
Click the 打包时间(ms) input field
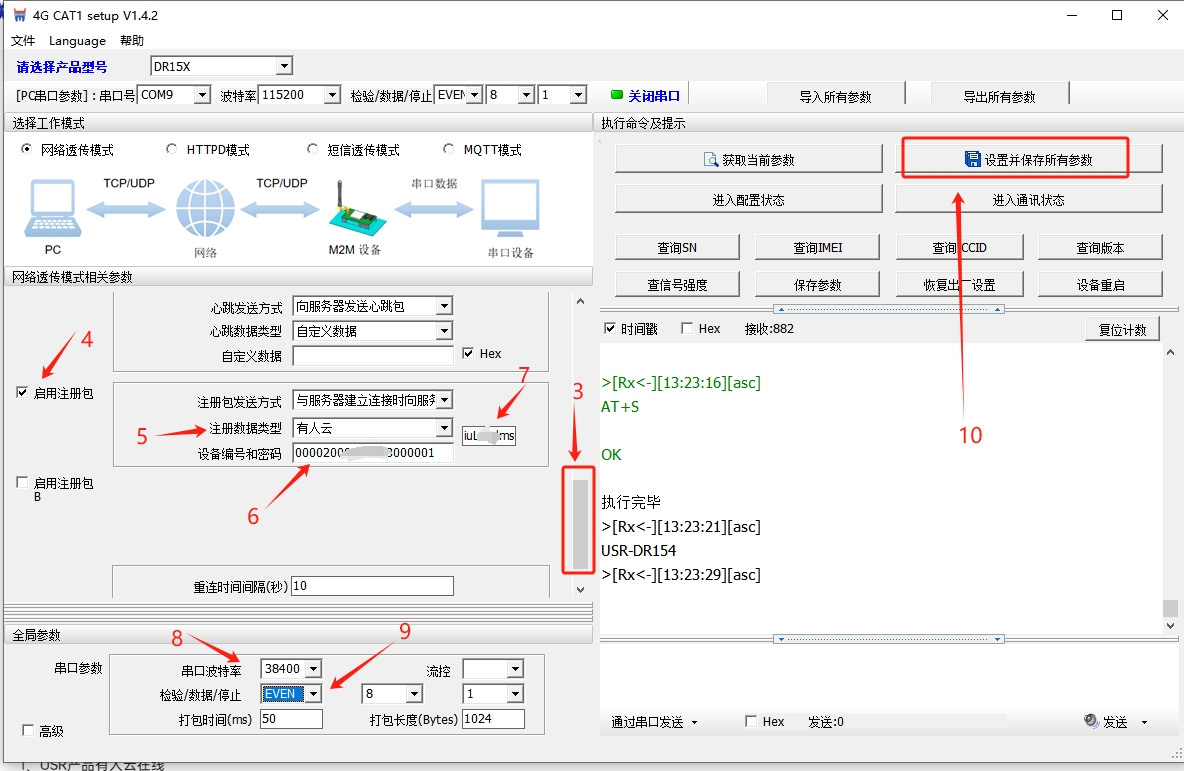click(x=291, y=719)
